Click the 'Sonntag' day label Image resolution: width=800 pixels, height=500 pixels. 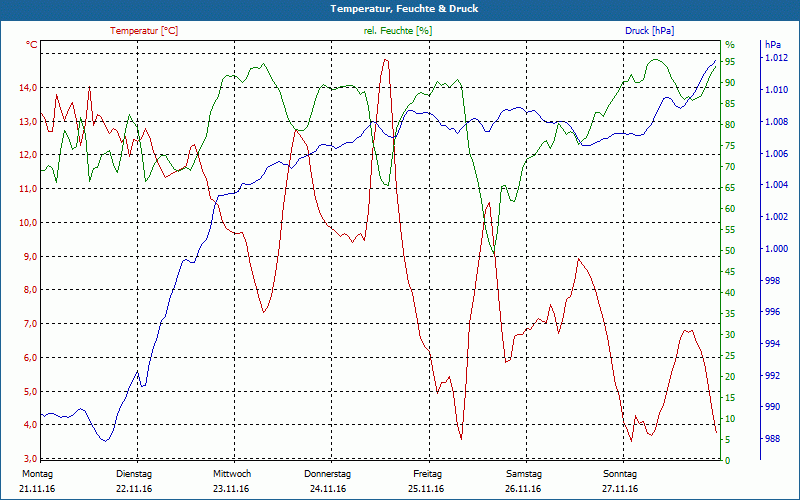tap(620, 474)
